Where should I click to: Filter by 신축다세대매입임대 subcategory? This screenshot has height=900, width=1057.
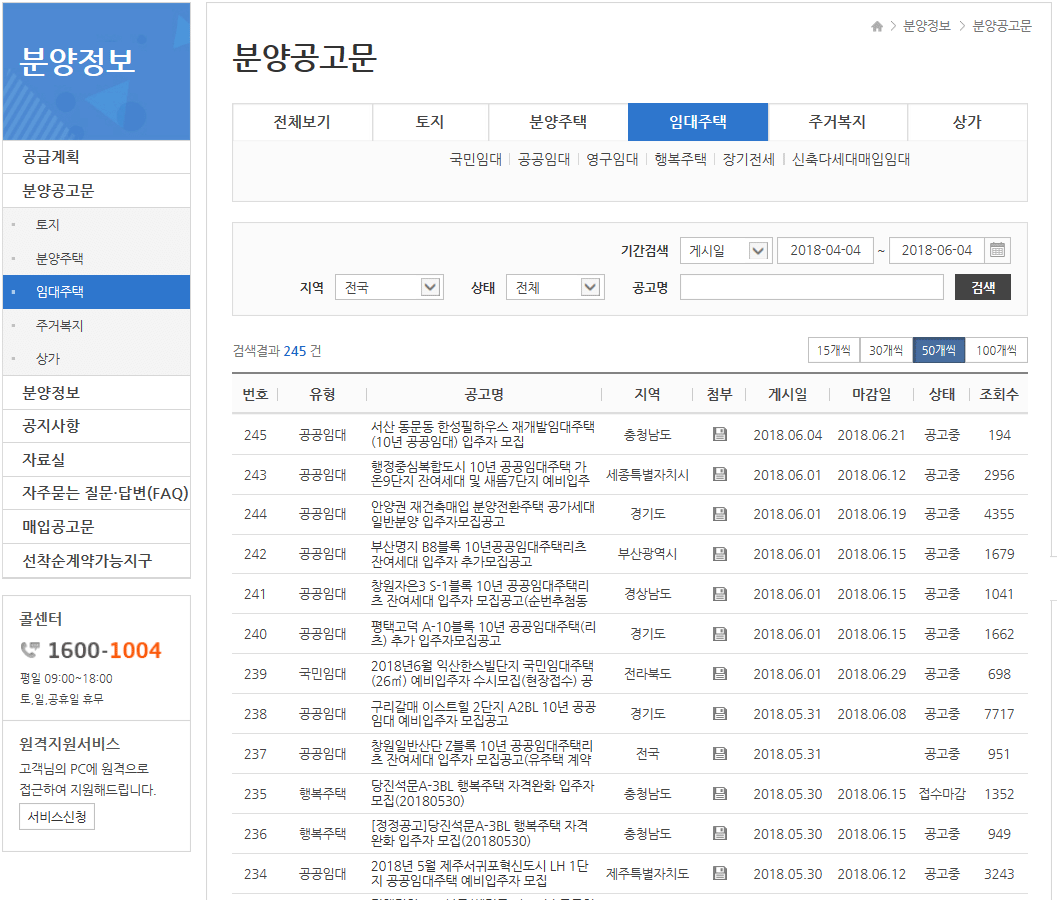(x=851, y=159)
